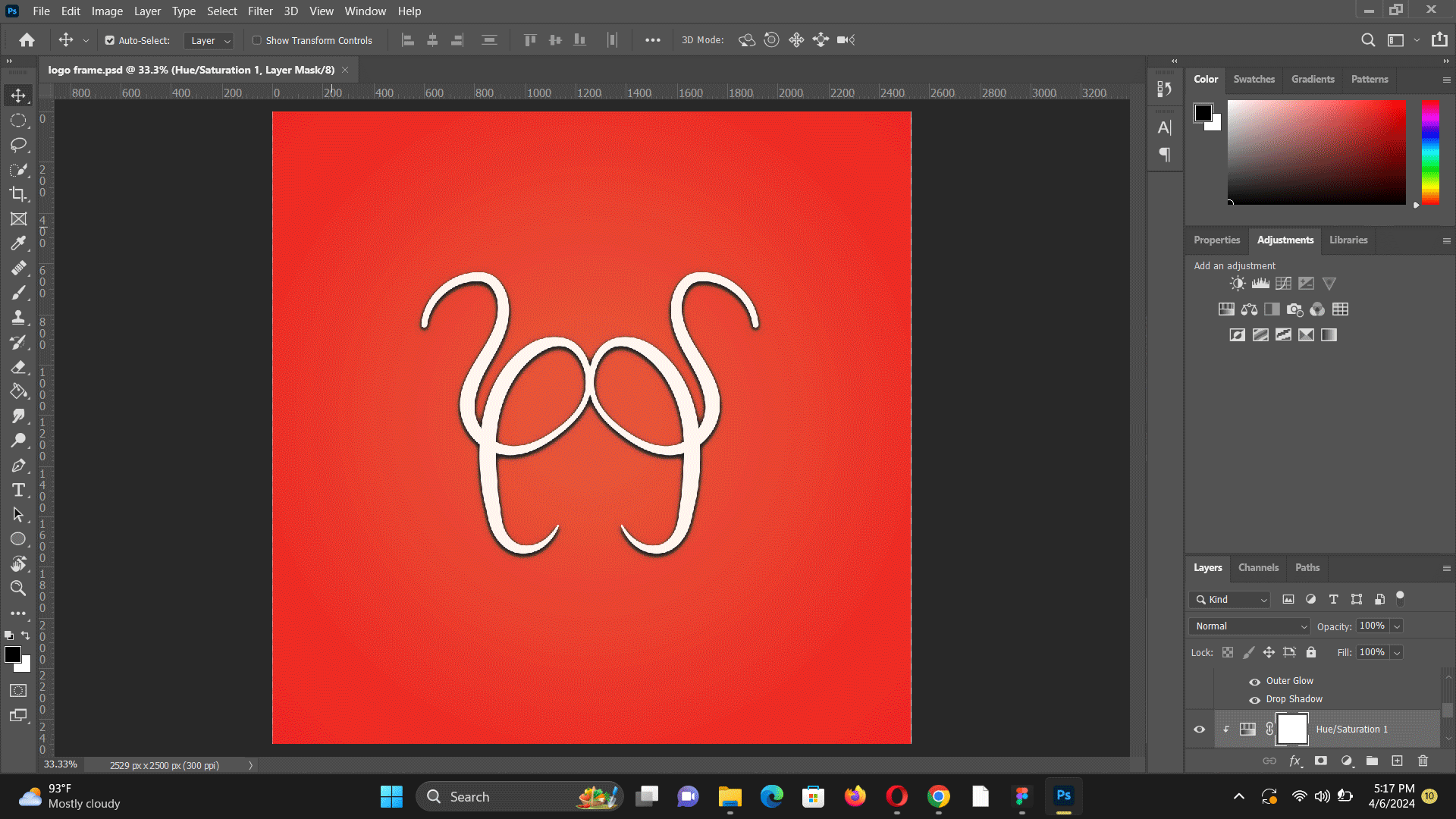1456x819 pixels.
Task: Add a Color Balance adjustment
Action: (x=1249, y=309)
